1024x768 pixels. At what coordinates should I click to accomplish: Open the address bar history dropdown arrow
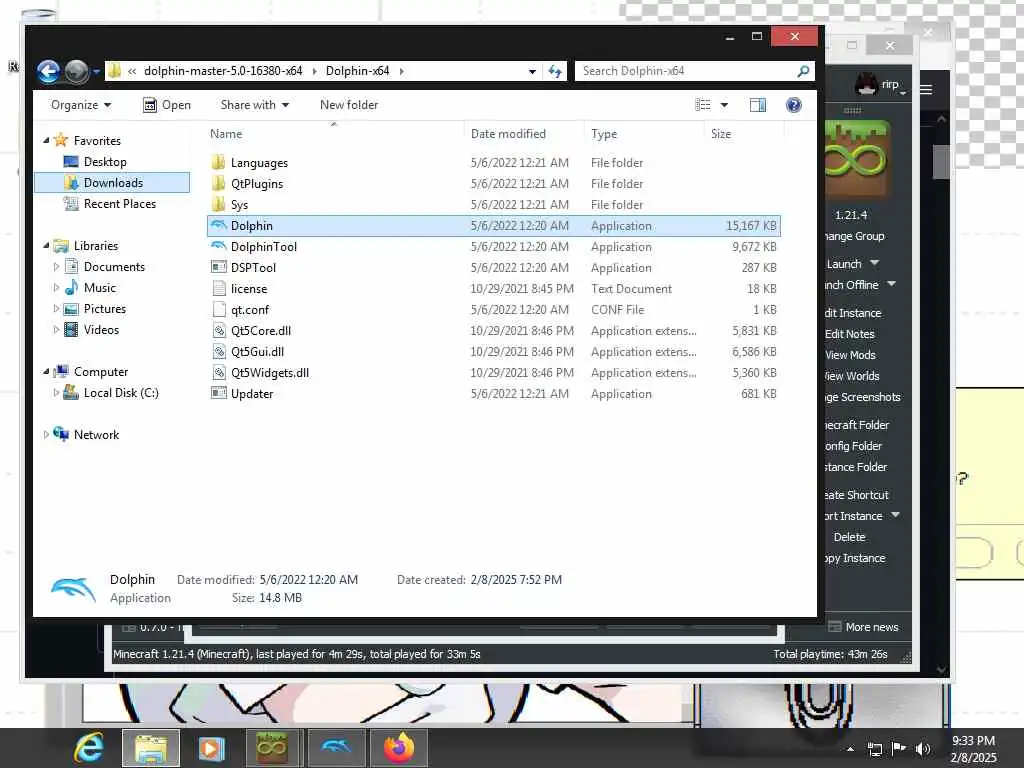532,71
